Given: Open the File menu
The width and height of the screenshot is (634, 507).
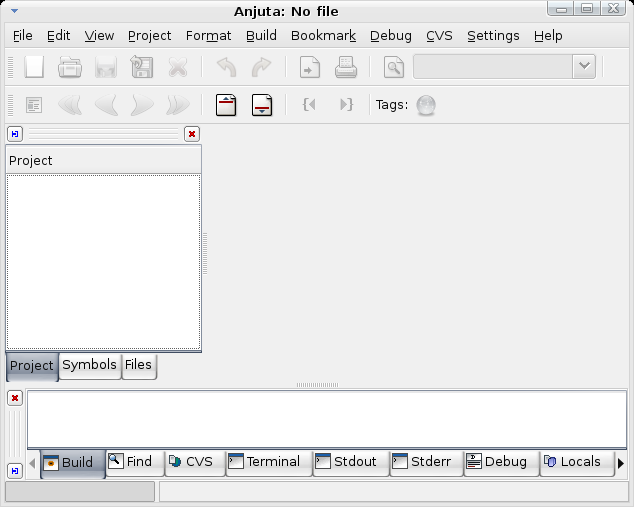Looking at the screenshot, I should pyautogui.click(x=23, y=36).
